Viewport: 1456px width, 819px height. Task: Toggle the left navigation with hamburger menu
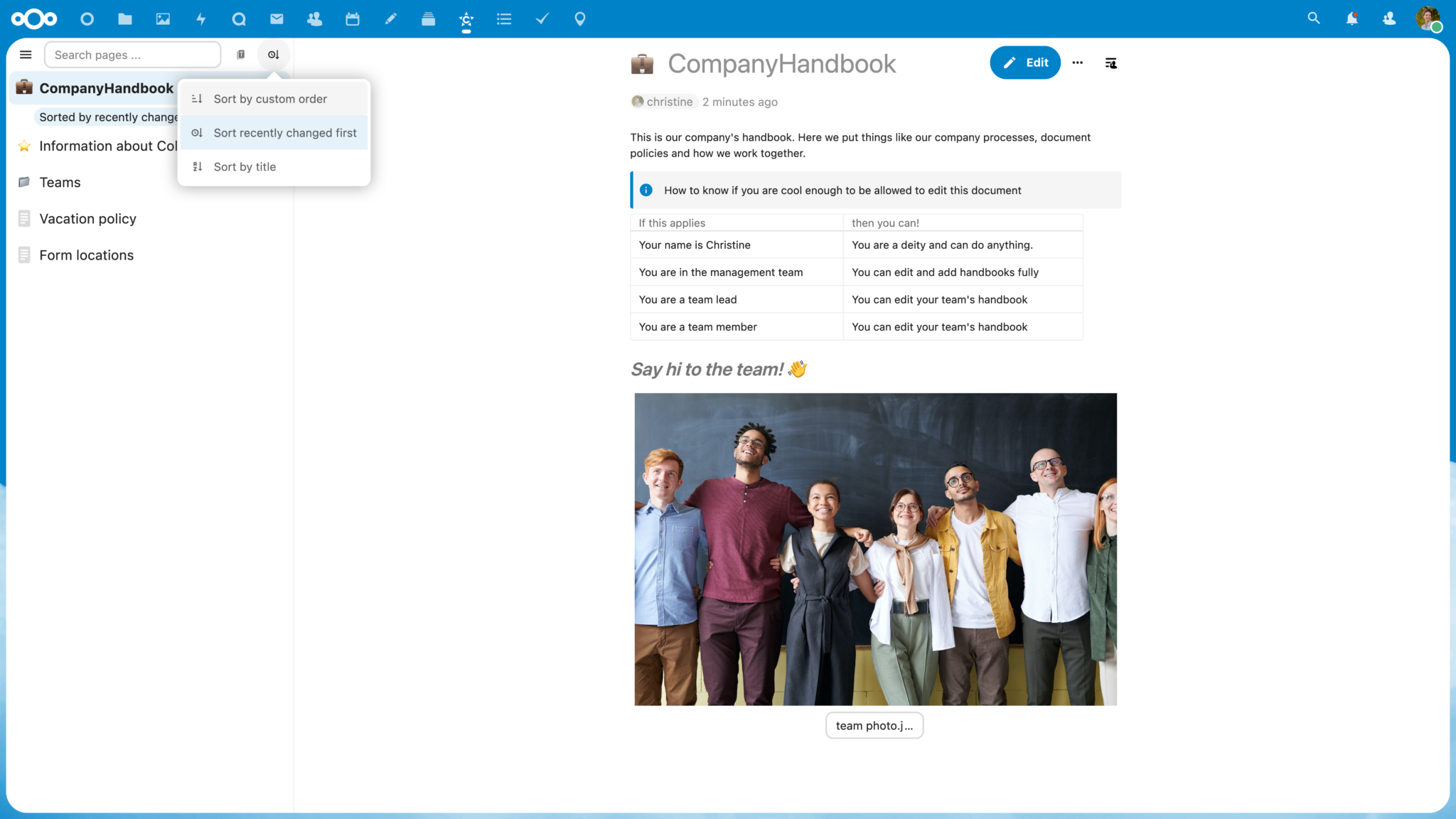pyautogui.click(x=26, y=54)
